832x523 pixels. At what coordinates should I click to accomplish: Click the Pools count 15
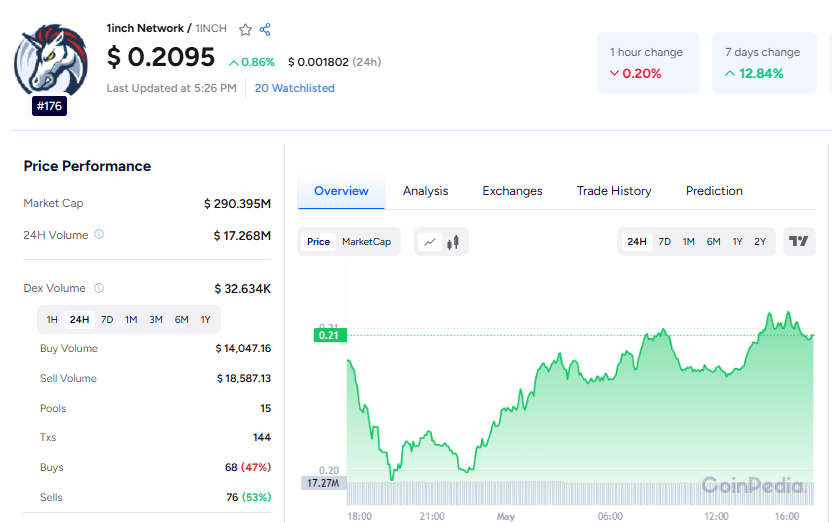coord(265,408)
